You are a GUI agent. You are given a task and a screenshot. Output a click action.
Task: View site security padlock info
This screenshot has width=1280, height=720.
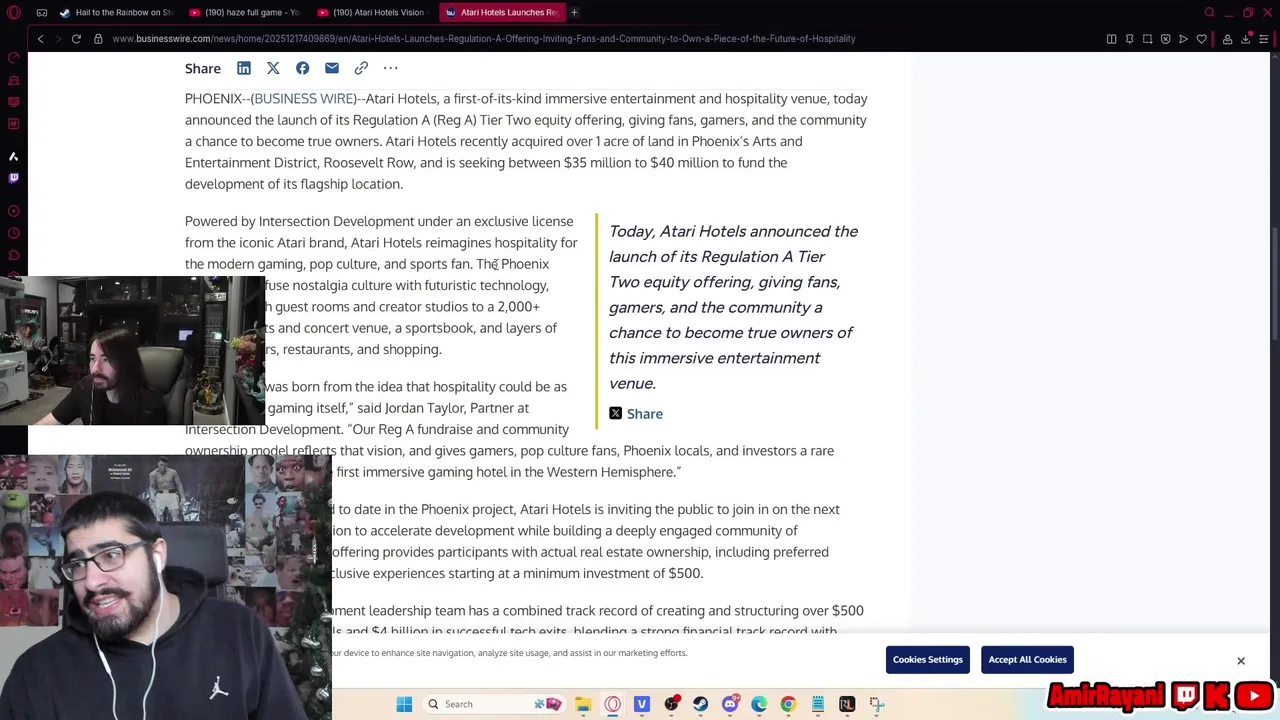point(98,39)
